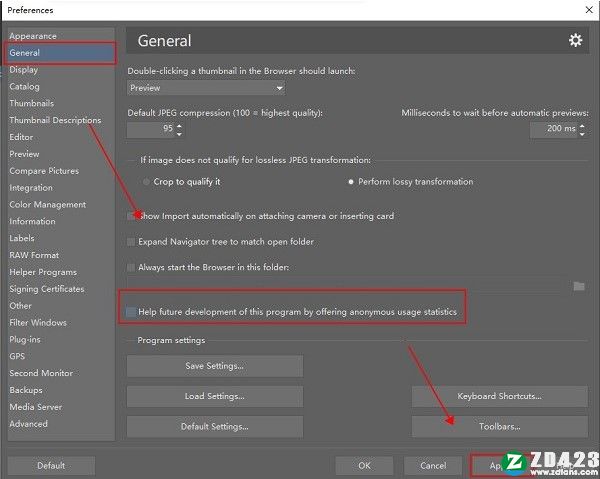Decrease the preview wait milliseconds

pyautogui.click(x=582, y=134)
